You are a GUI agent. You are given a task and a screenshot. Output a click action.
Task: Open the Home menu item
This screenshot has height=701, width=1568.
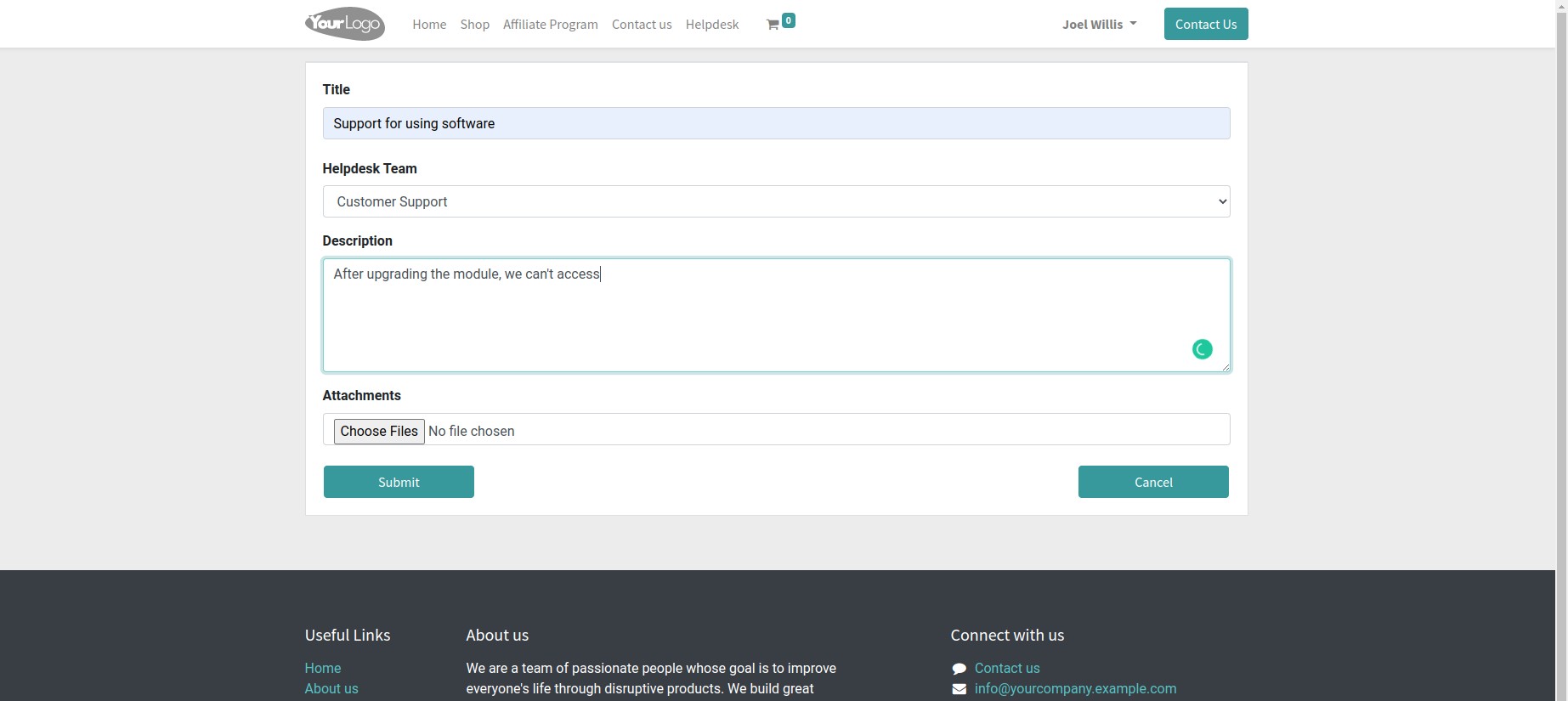(x=429, y=25)
